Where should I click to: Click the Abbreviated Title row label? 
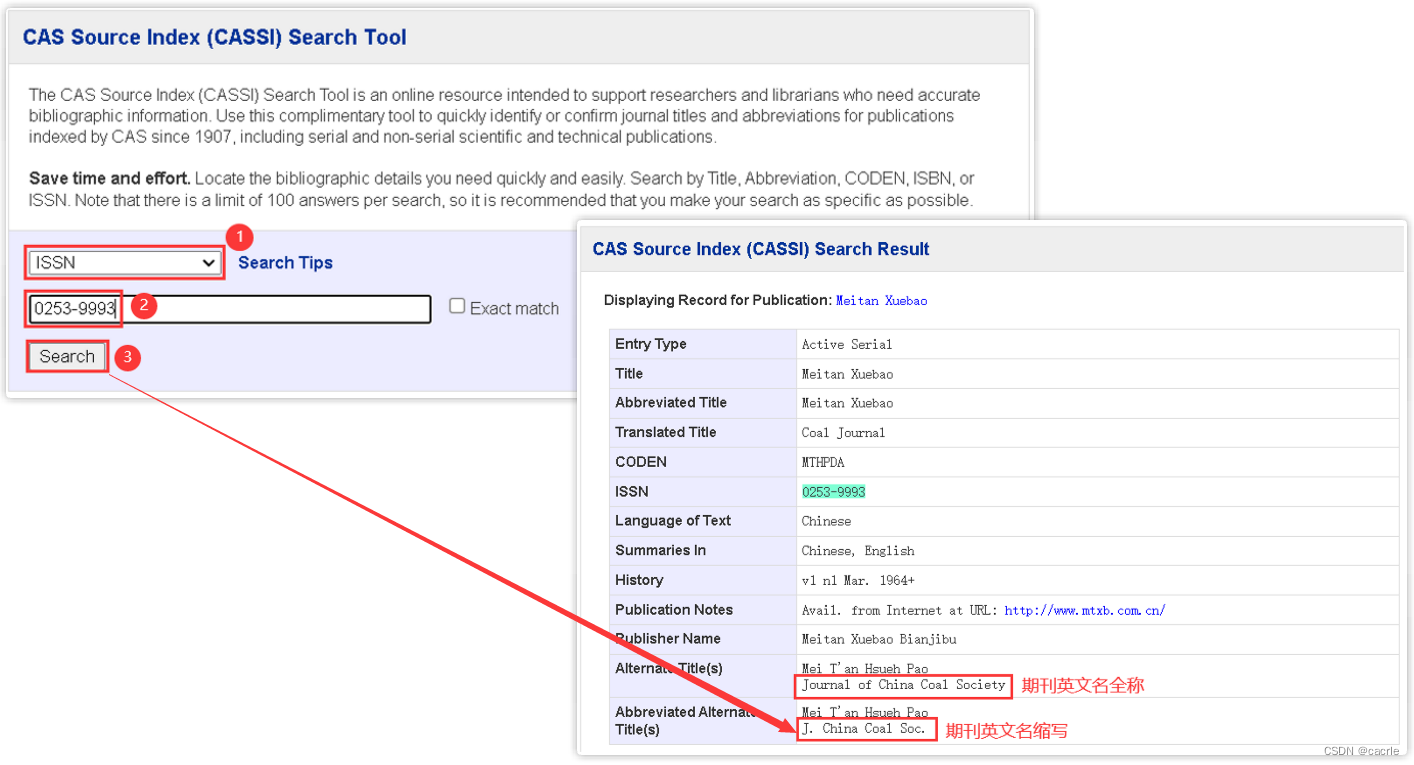671,402
